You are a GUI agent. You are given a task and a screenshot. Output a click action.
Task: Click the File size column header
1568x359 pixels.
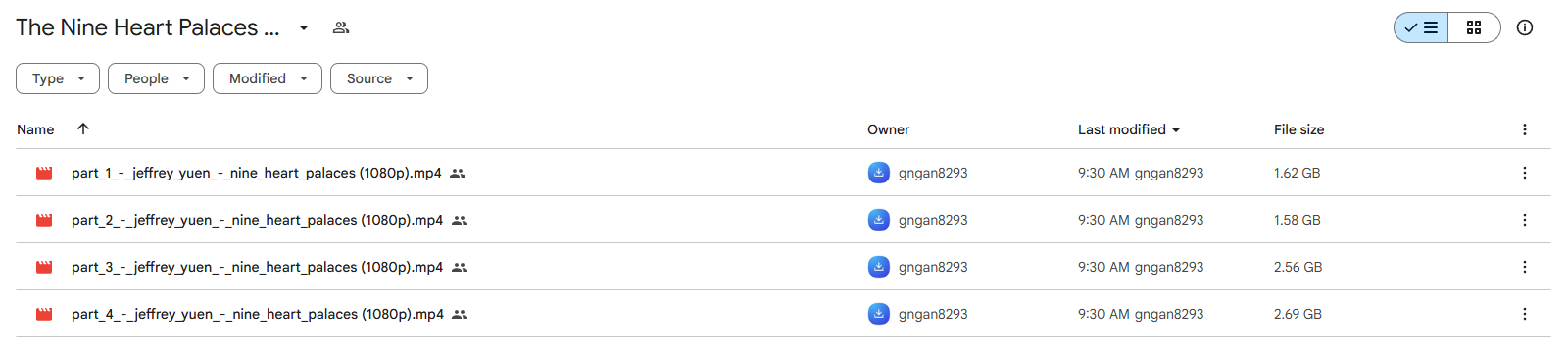1298,129
